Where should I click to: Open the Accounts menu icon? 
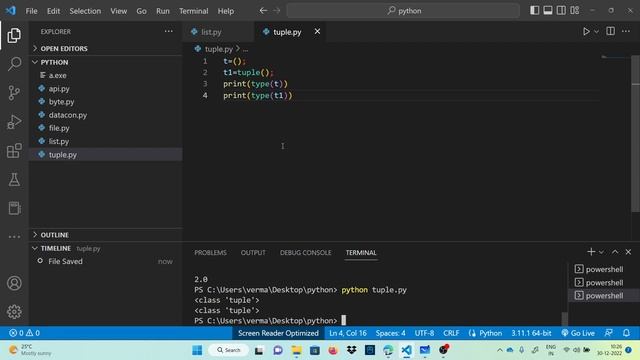(14, 283)
